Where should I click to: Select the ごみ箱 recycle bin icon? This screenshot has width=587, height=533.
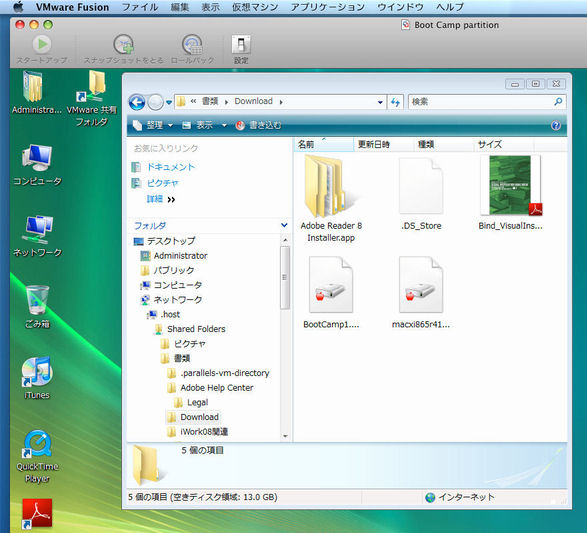coord(37,299)
